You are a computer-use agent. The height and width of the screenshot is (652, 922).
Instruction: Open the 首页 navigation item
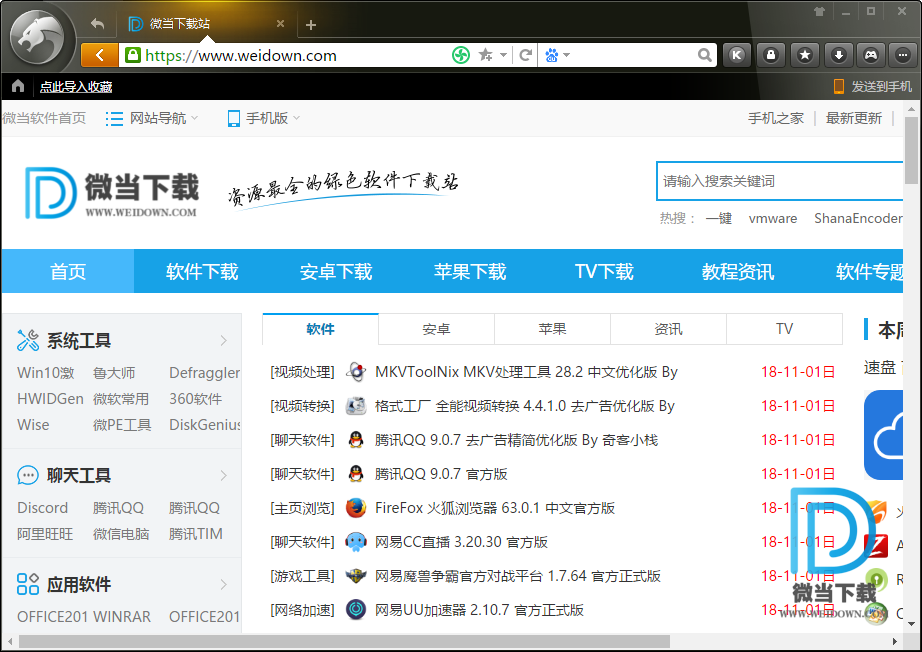click(x=68, y=272)
